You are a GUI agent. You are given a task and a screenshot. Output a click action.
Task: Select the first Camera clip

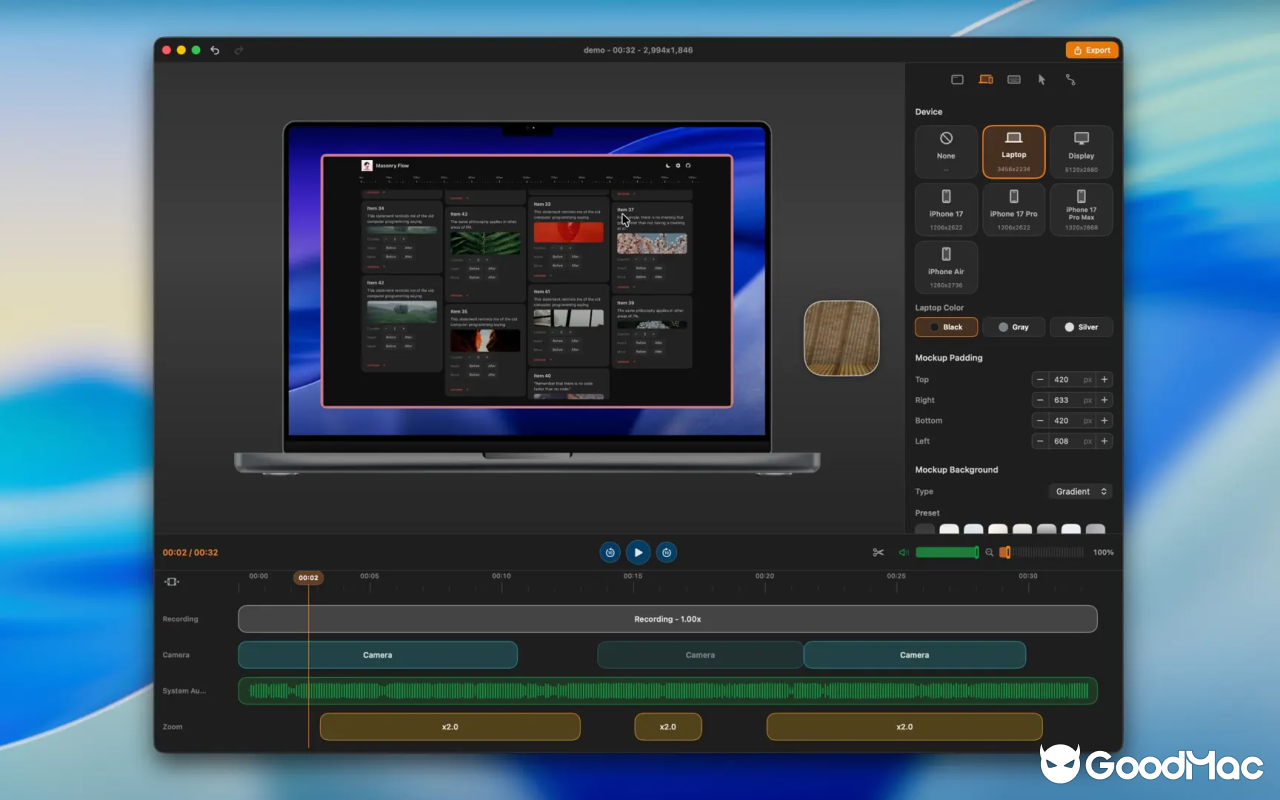(378, 655)
